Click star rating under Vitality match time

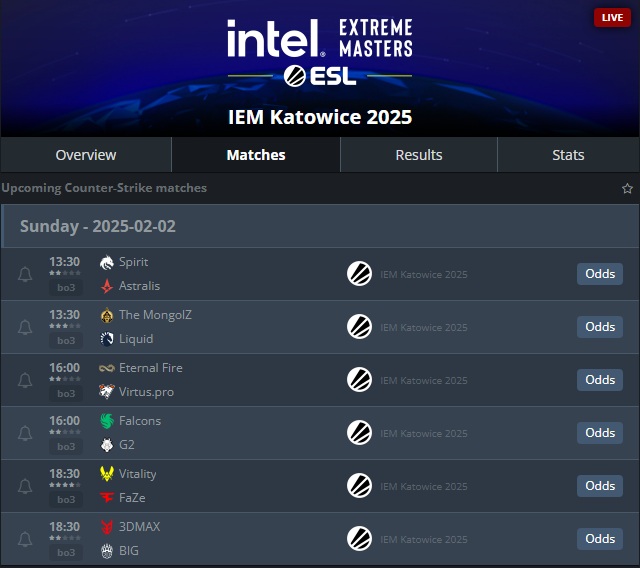click(65, 485)
